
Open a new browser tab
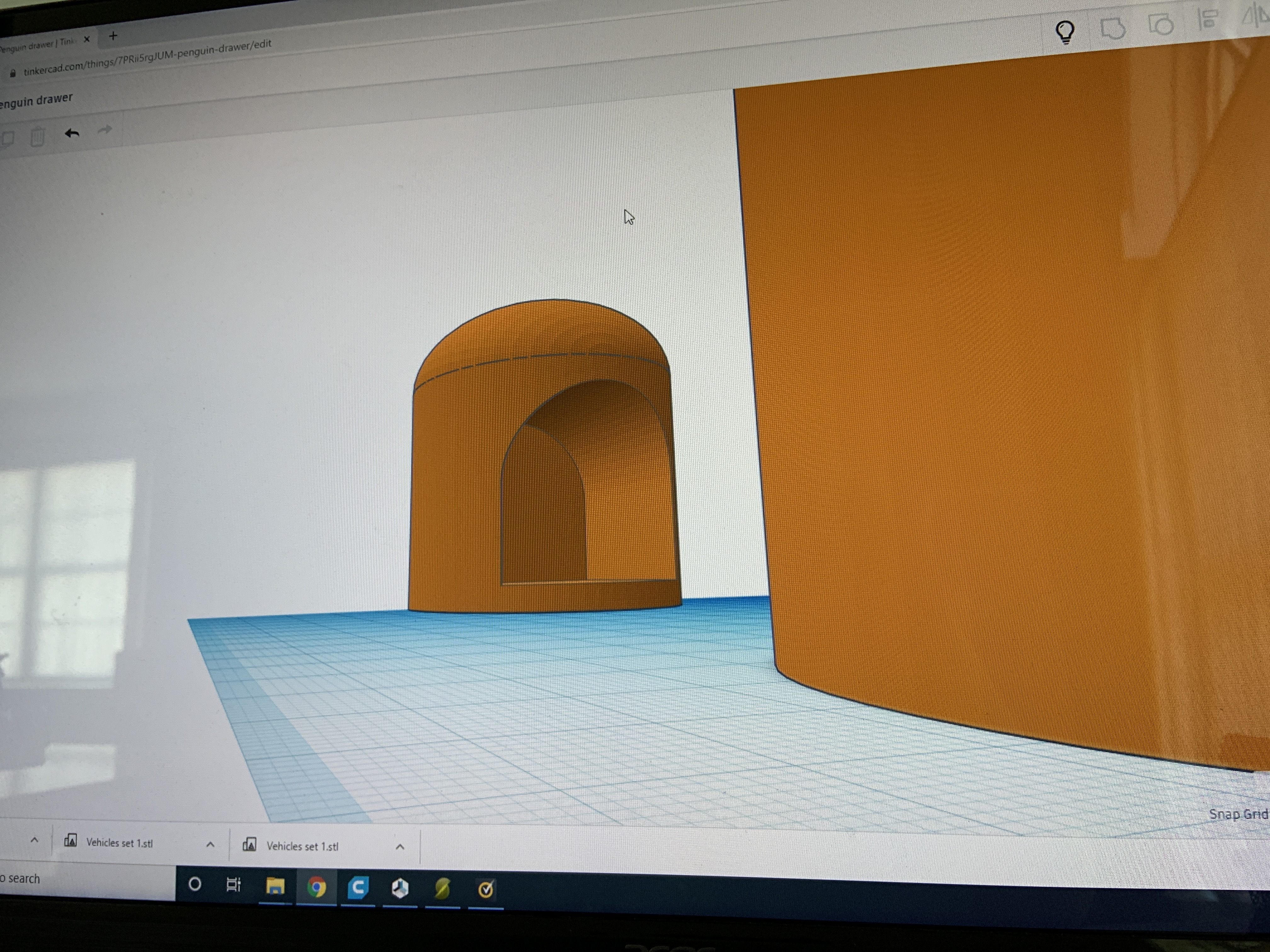pyautogui.click(x=113, y=36)
